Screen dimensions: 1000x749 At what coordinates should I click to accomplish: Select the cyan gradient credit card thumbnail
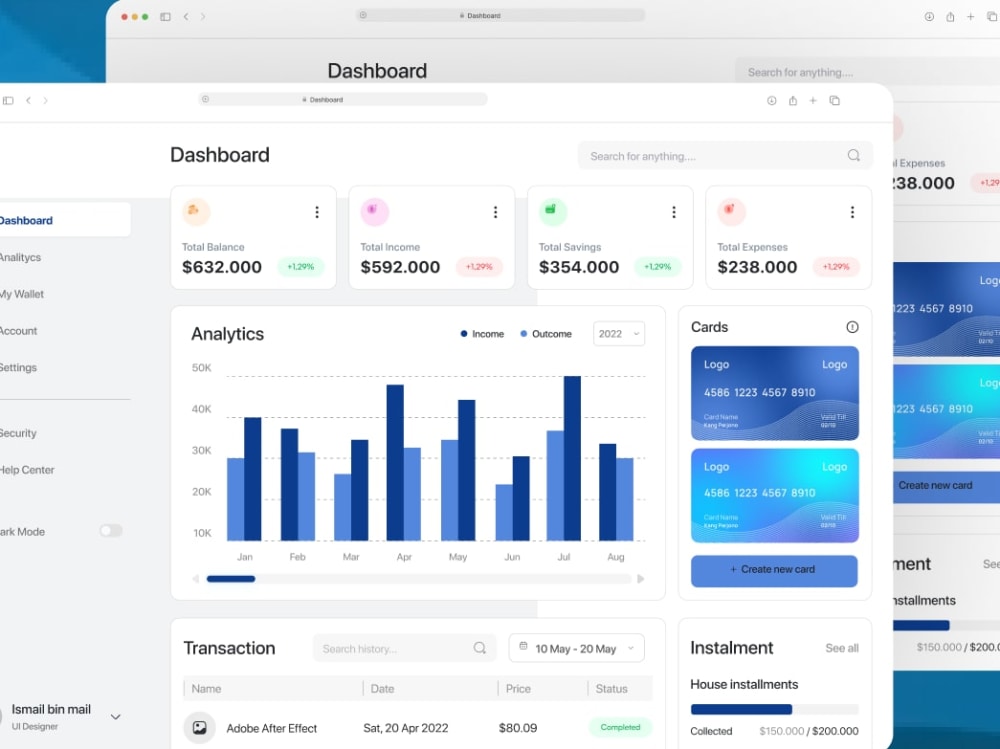(775, 496)
